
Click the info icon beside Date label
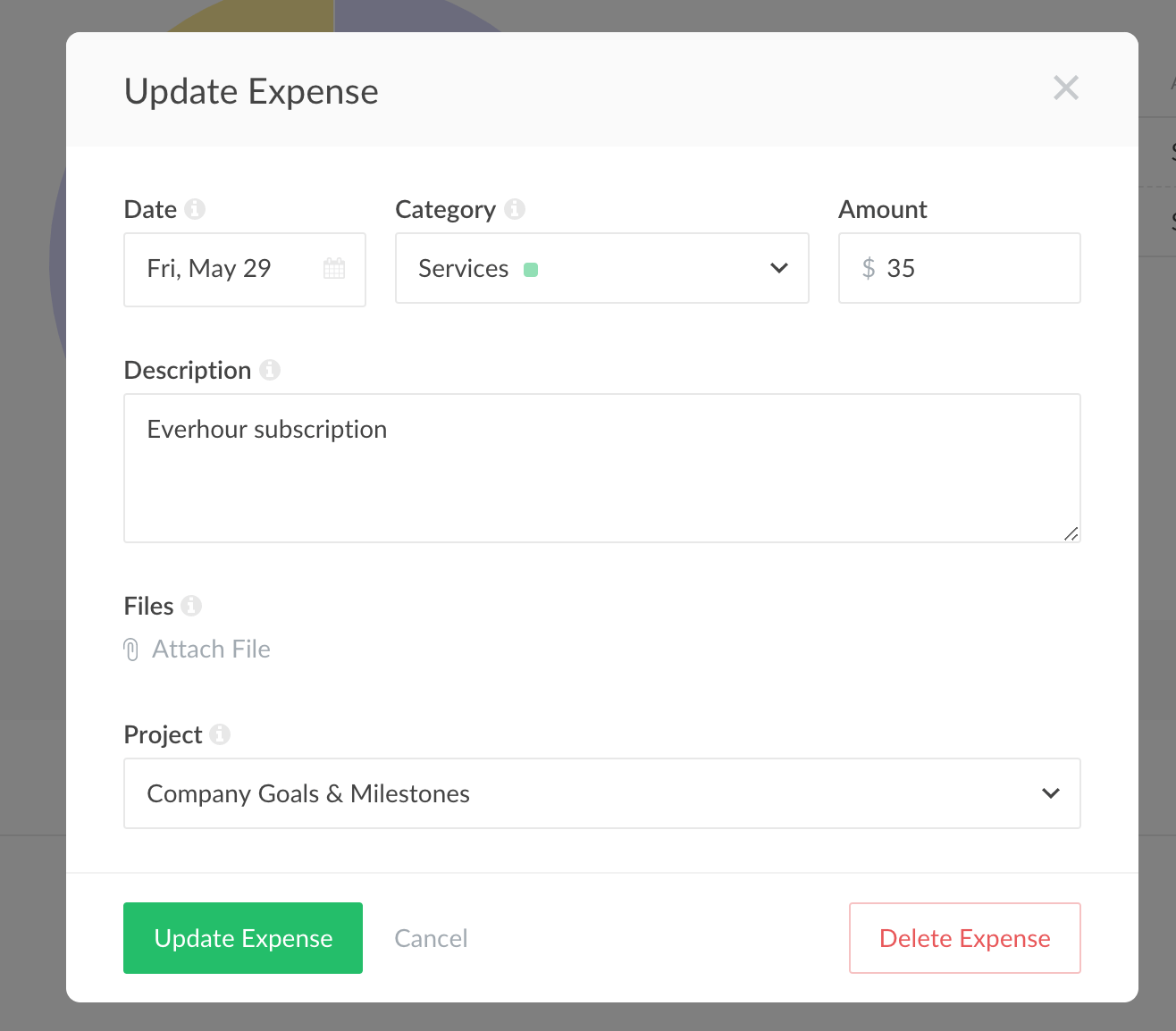click(x=195, y=209)
